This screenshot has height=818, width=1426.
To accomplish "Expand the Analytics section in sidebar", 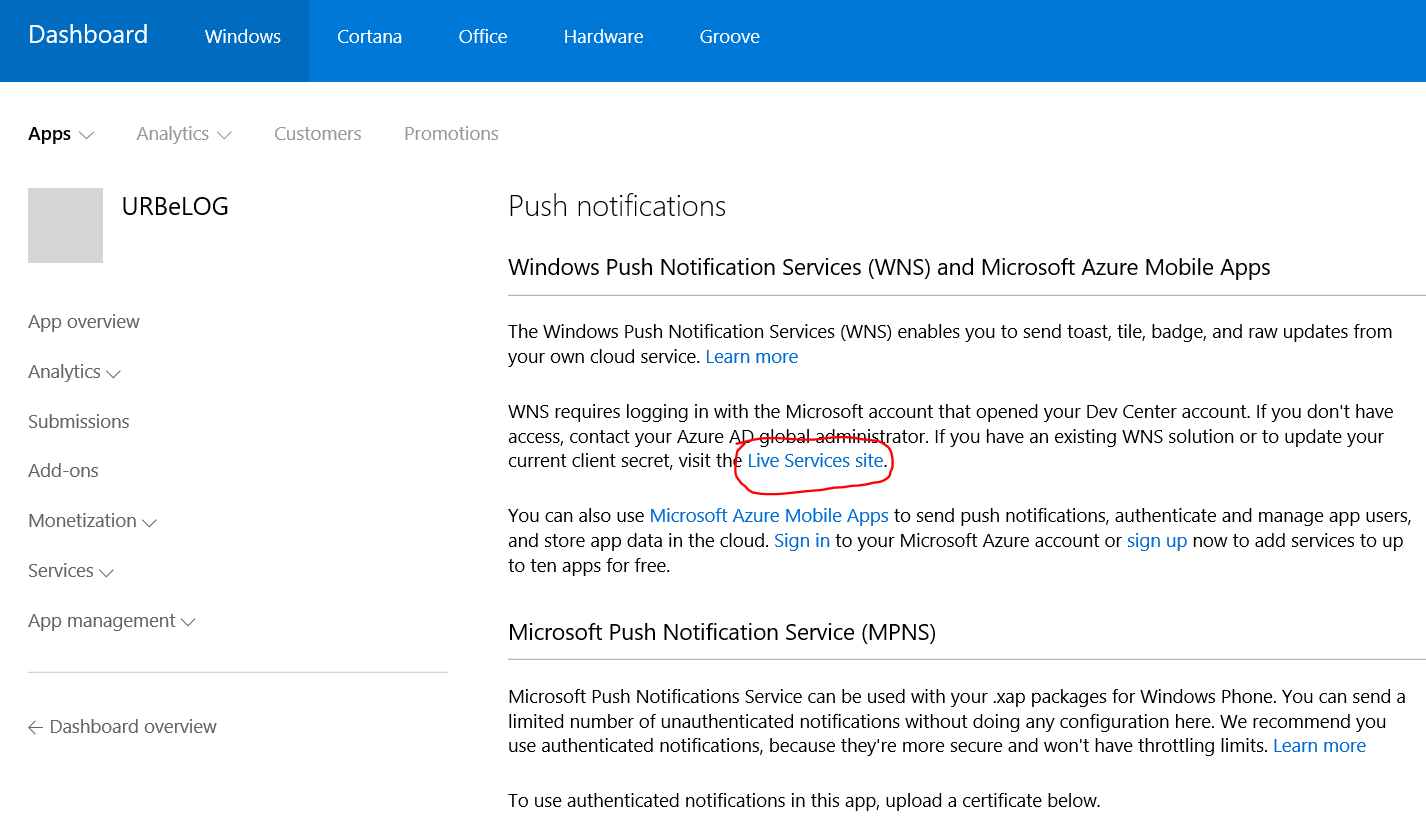I will 74,372.
